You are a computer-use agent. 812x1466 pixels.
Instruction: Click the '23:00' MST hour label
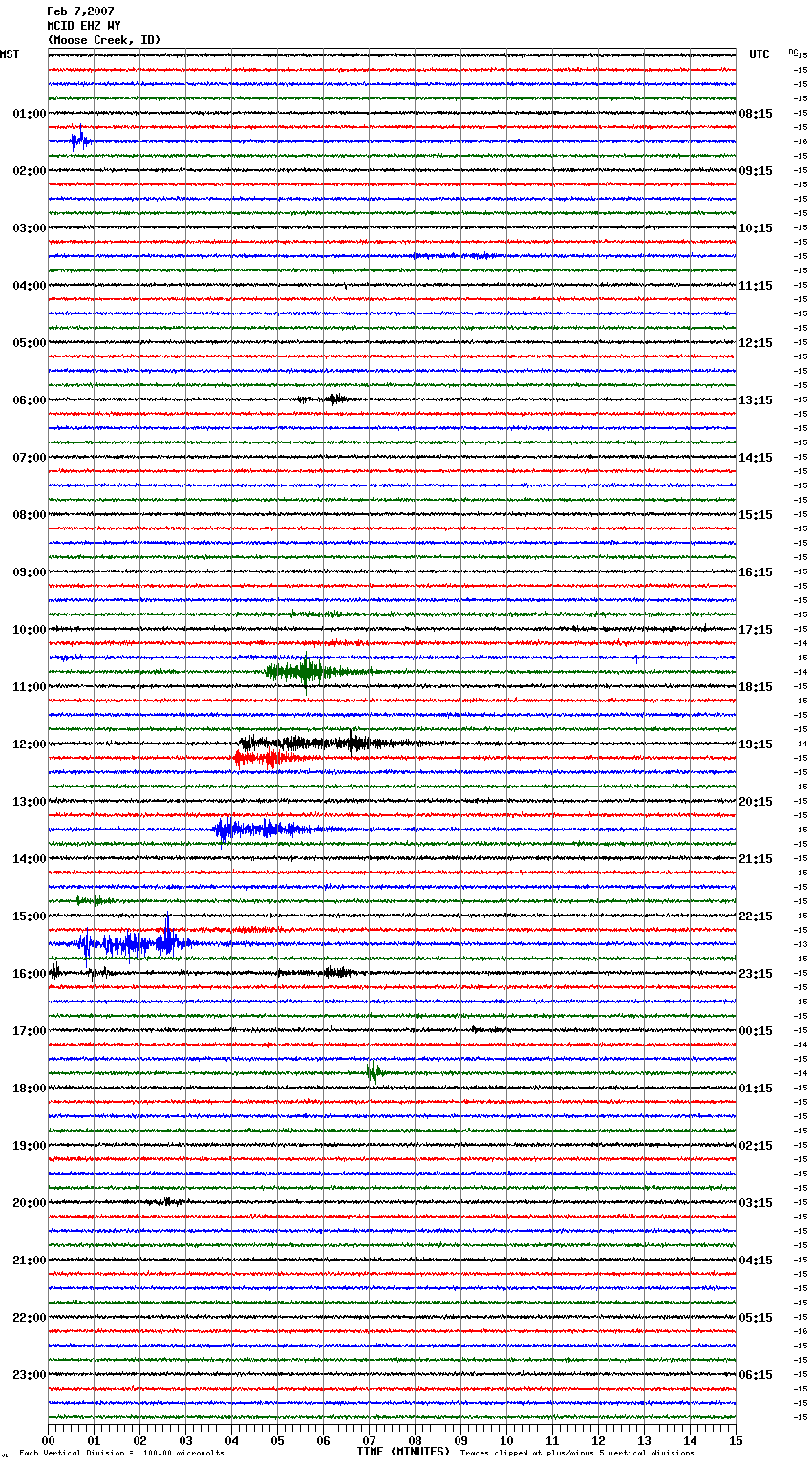pos(30,1375)
